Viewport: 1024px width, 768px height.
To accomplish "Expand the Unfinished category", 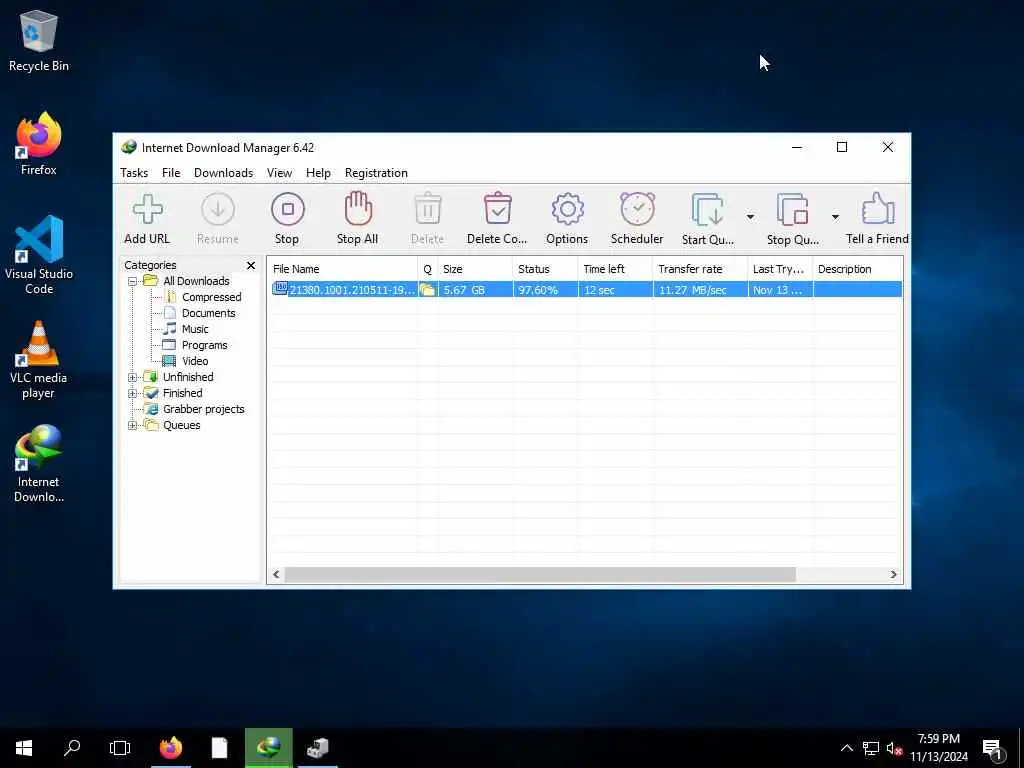I will 133,377.
